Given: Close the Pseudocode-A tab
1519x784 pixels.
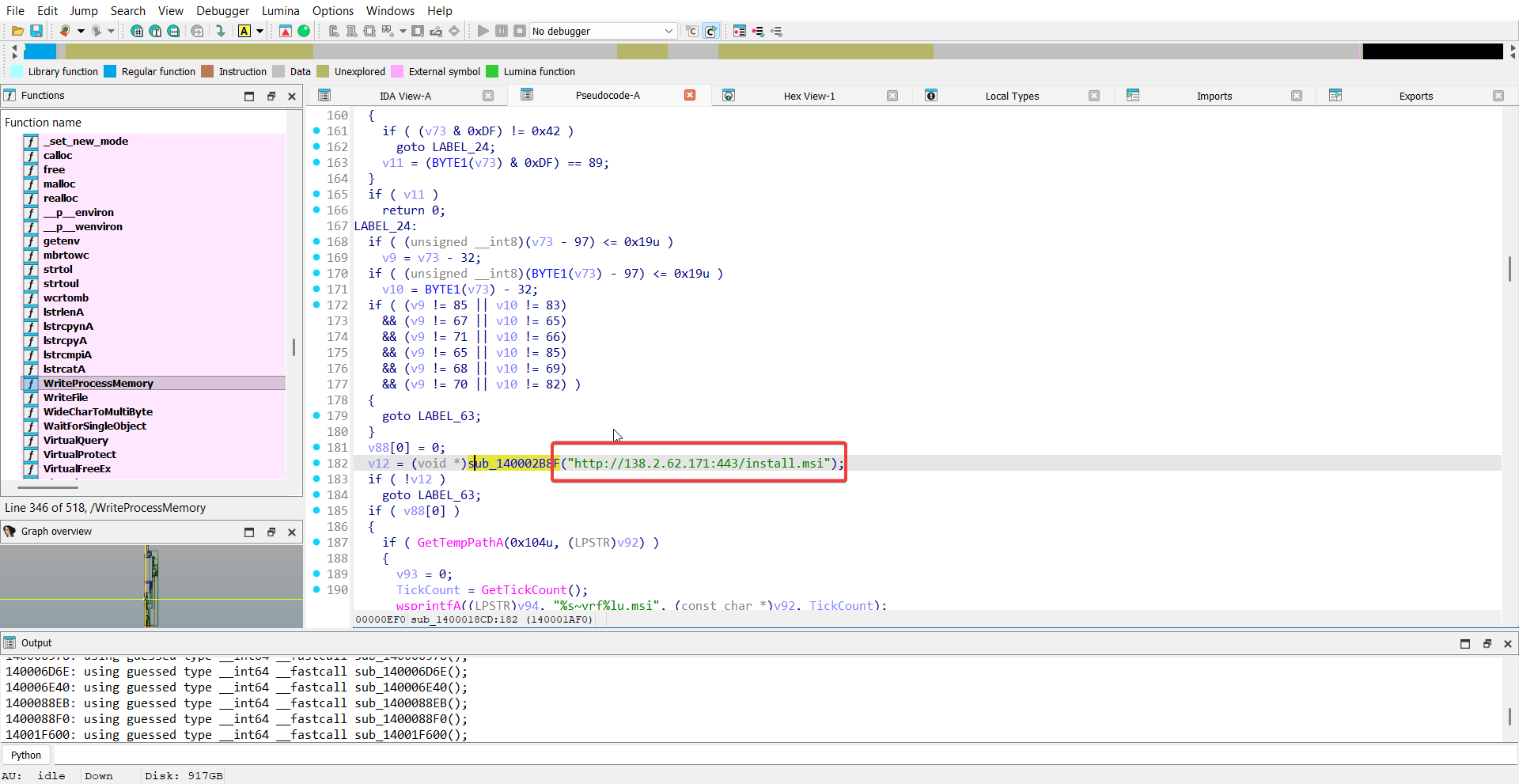Looking at the screenshot, I should pyautogui.click(x=690, y=95).
